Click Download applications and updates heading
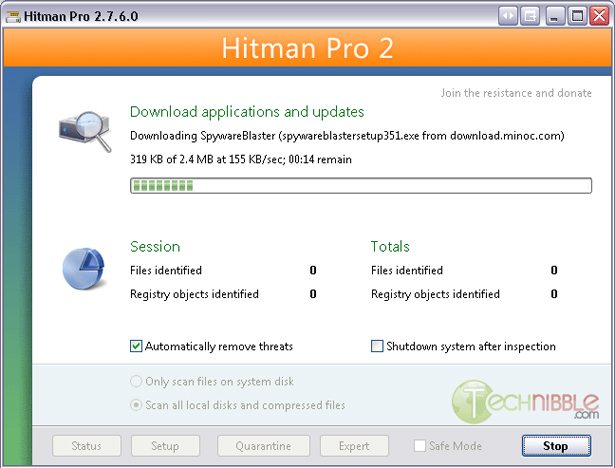The width and height of the screenshot is (615, 468). coord(247,112)
